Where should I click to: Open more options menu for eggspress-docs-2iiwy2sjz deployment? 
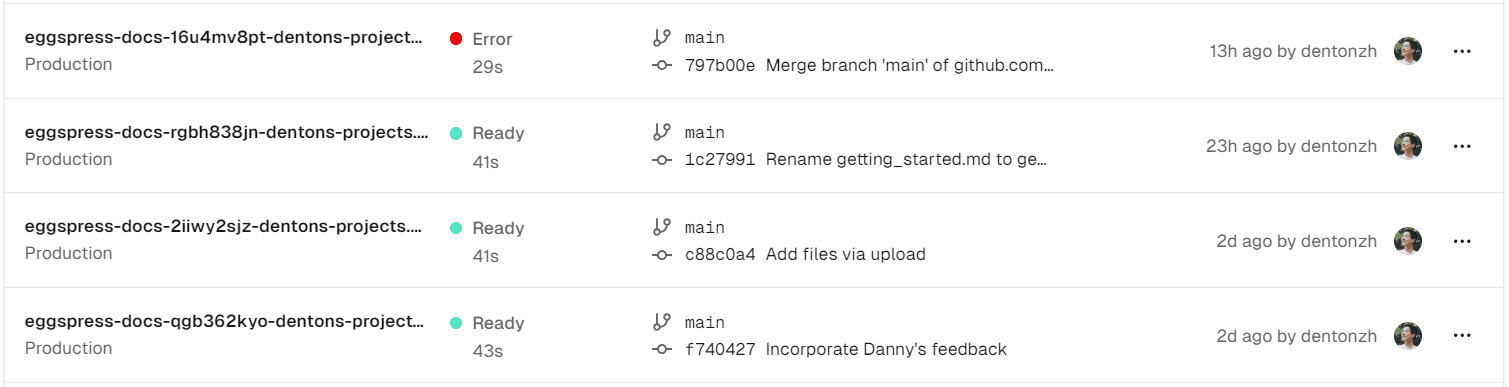[x=1462, y=241]
